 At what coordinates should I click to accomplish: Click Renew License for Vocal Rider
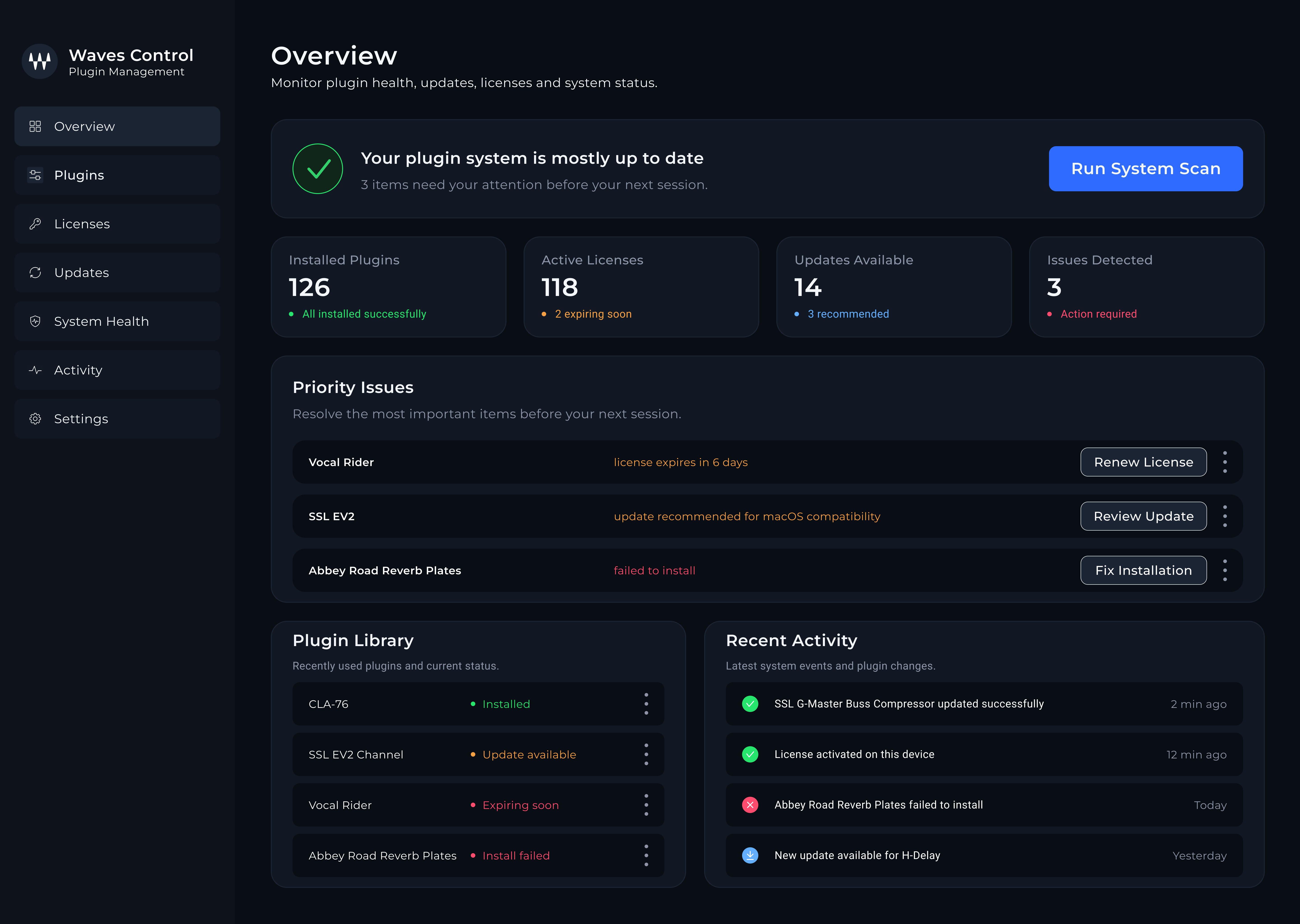[1143, 462]
